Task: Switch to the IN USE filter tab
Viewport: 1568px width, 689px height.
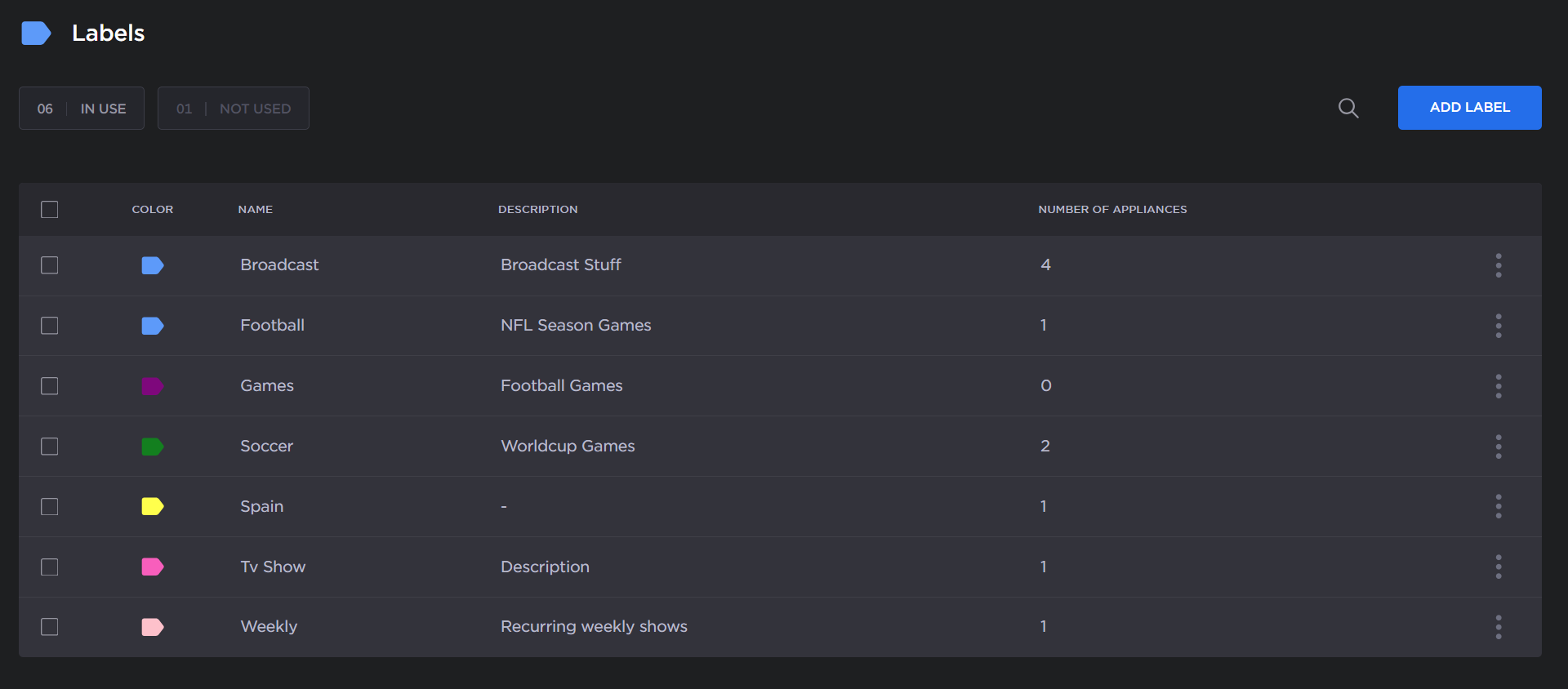Action: click(82, 109)
